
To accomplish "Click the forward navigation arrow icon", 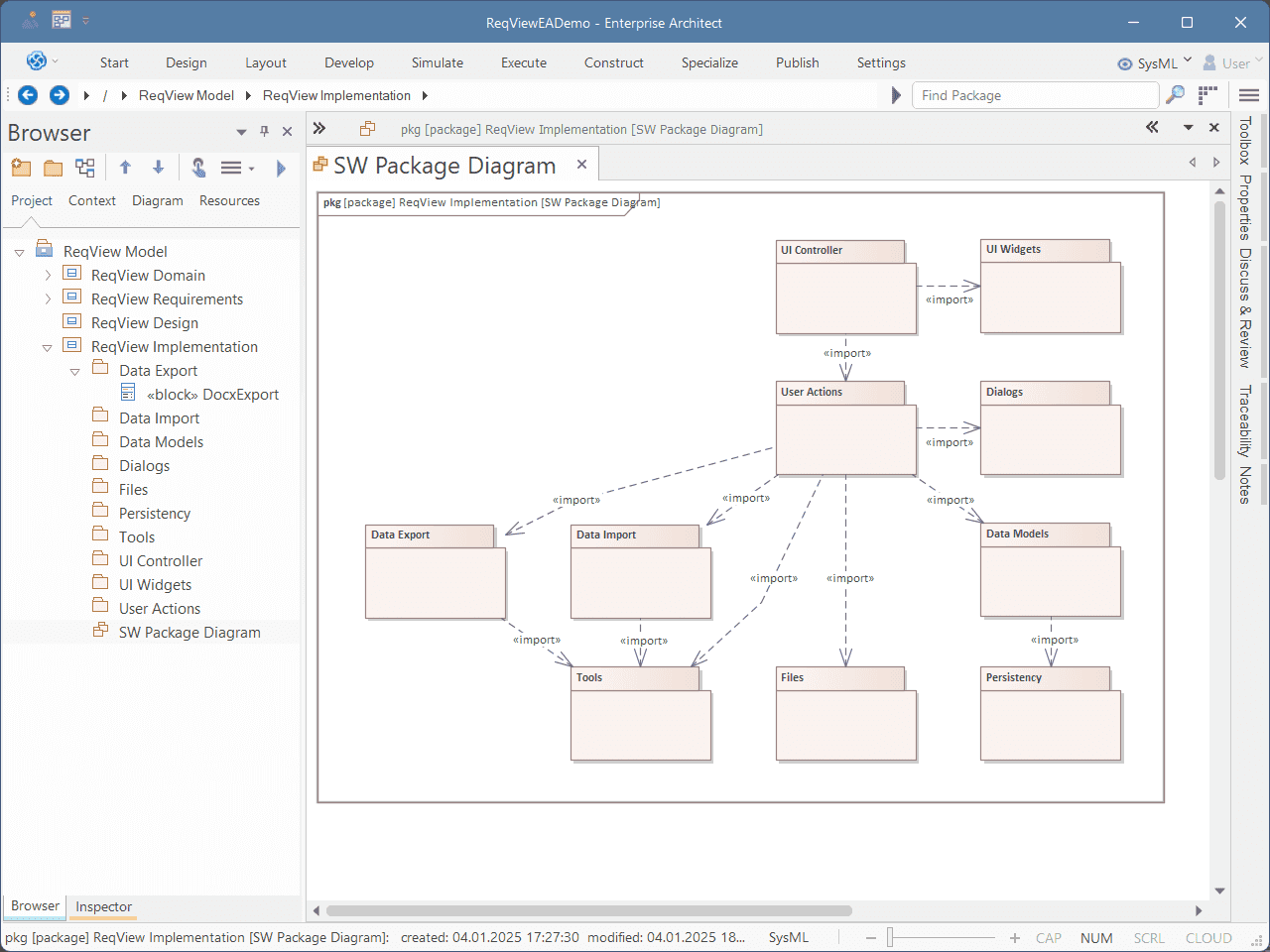I will pyautogui.click(x=59, y=95).
